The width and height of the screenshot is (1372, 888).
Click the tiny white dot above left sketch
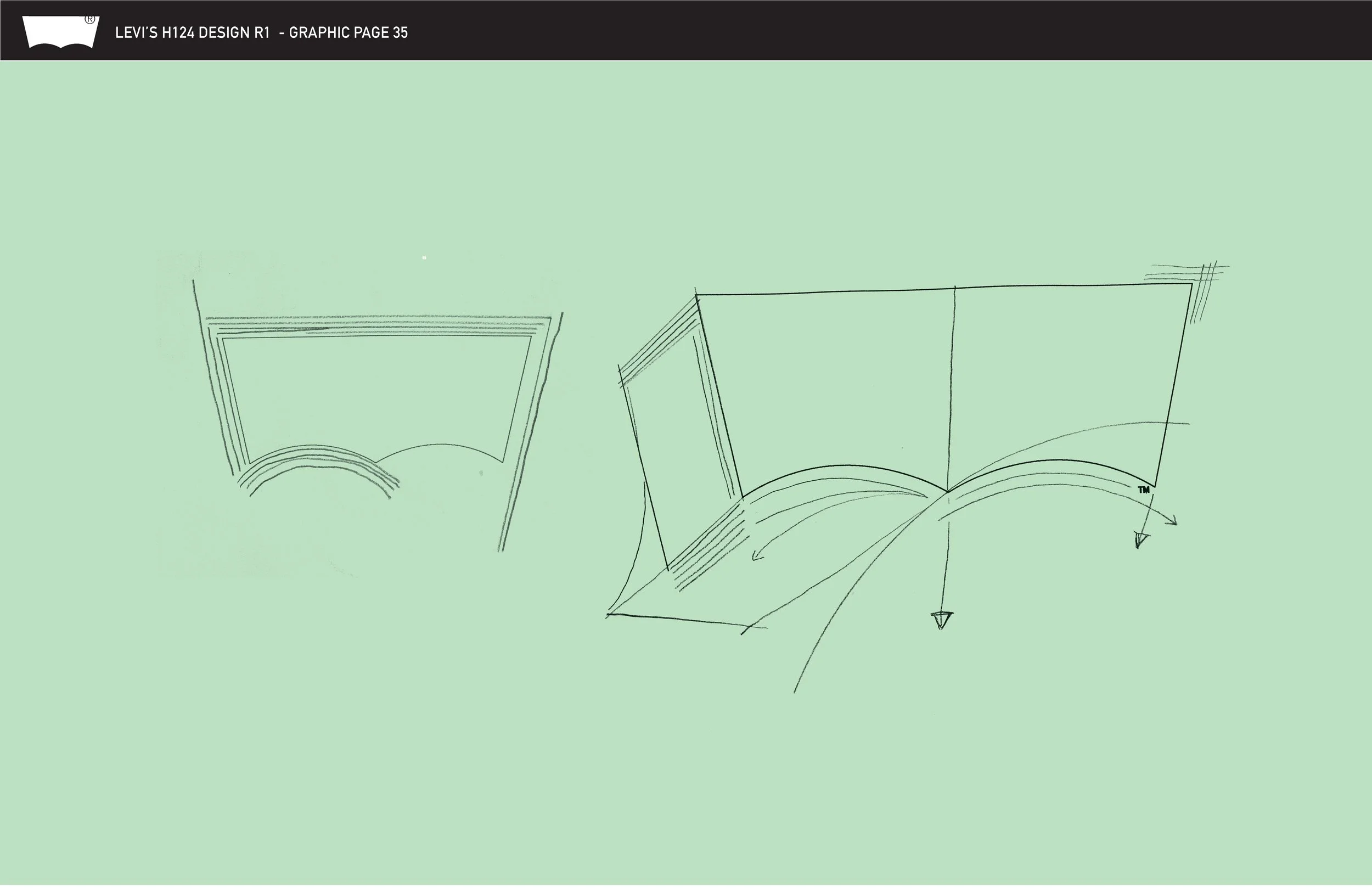point(424,258)
